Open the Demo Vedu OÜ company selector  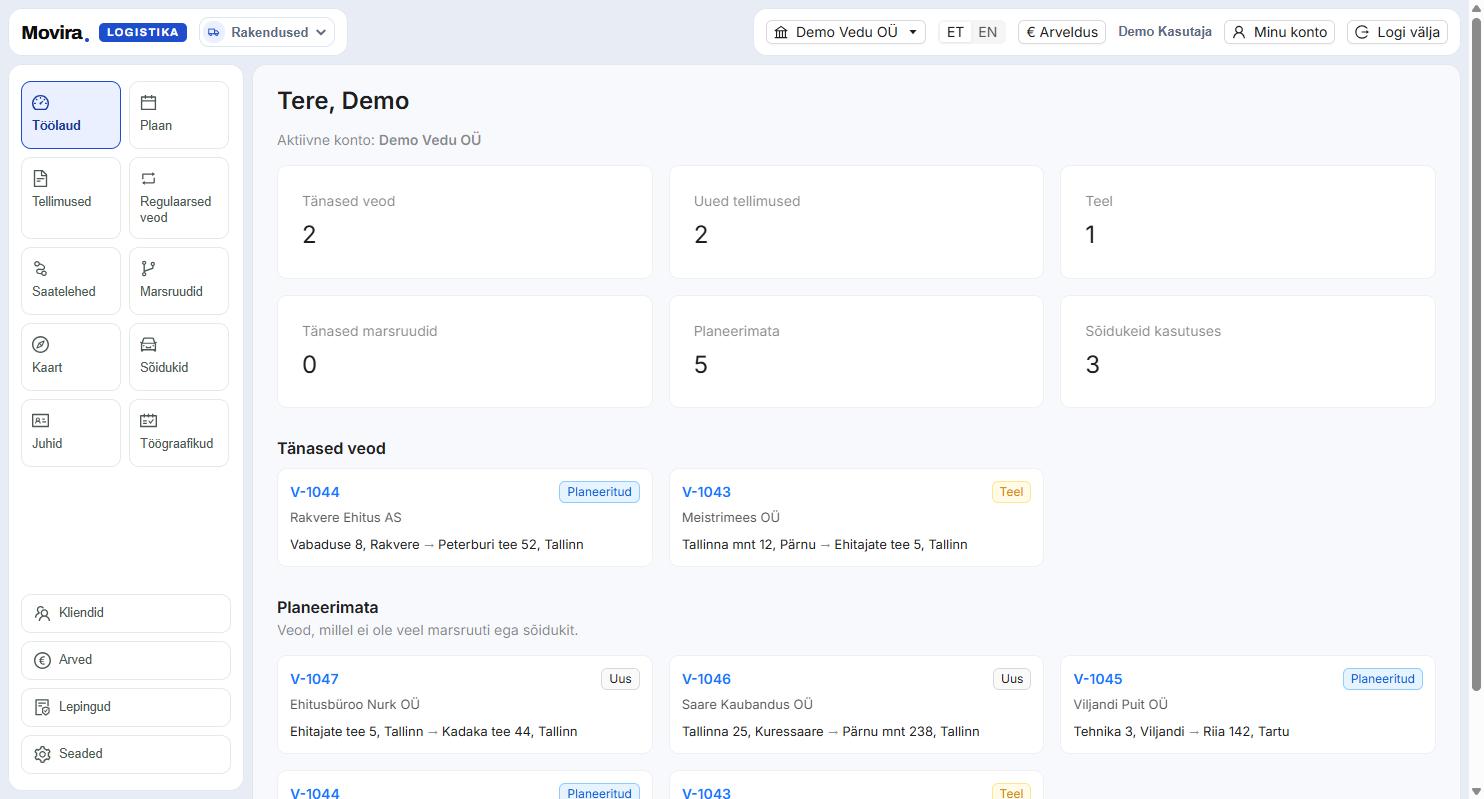(x=846, y=32)
